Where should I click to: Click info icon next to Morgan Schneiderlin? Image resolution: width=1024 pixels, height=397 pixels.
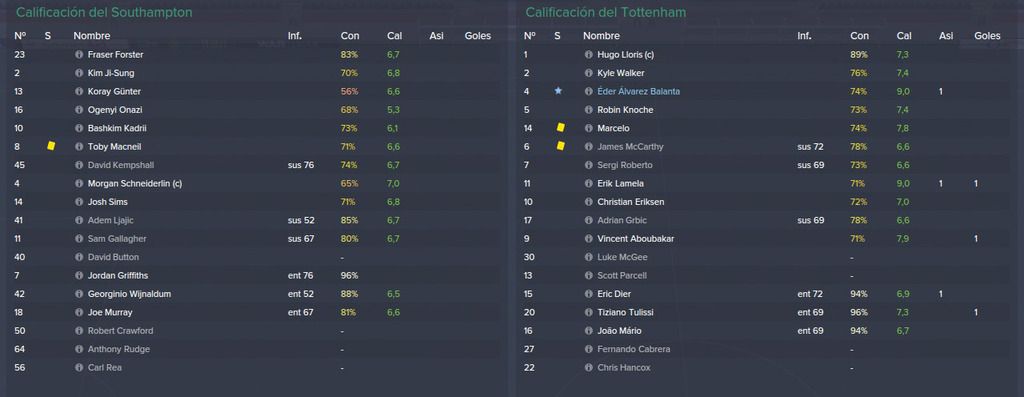[79, 183]
